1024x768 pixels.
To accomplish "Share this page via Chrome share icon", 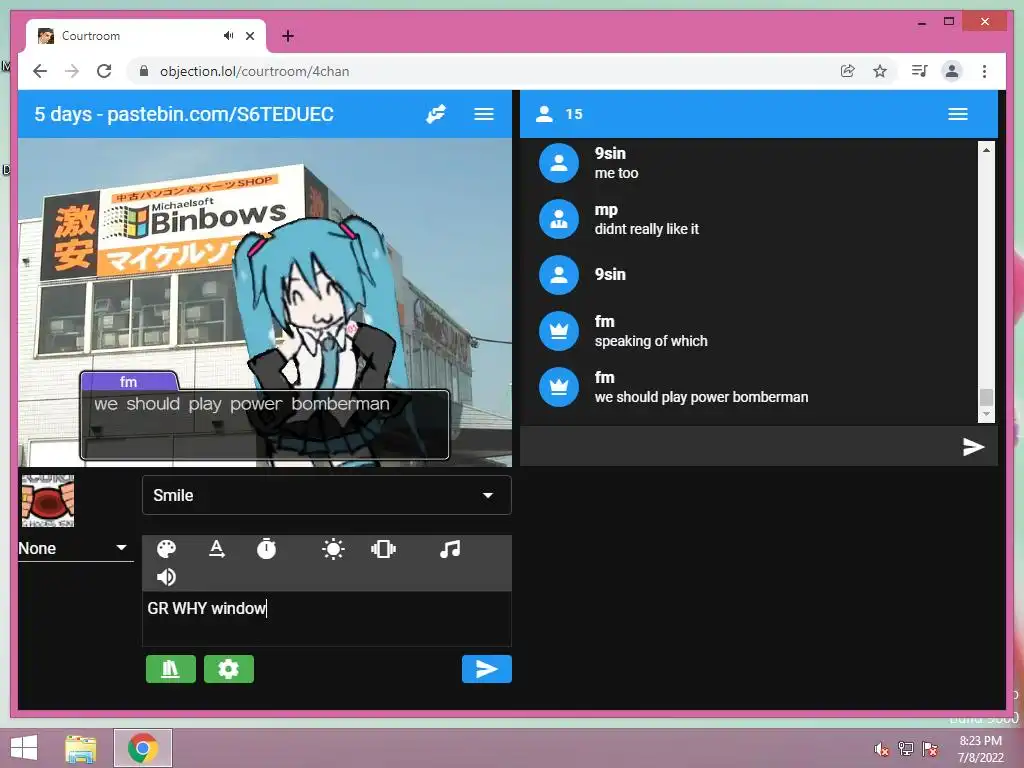I will click(x=848, y=71).
